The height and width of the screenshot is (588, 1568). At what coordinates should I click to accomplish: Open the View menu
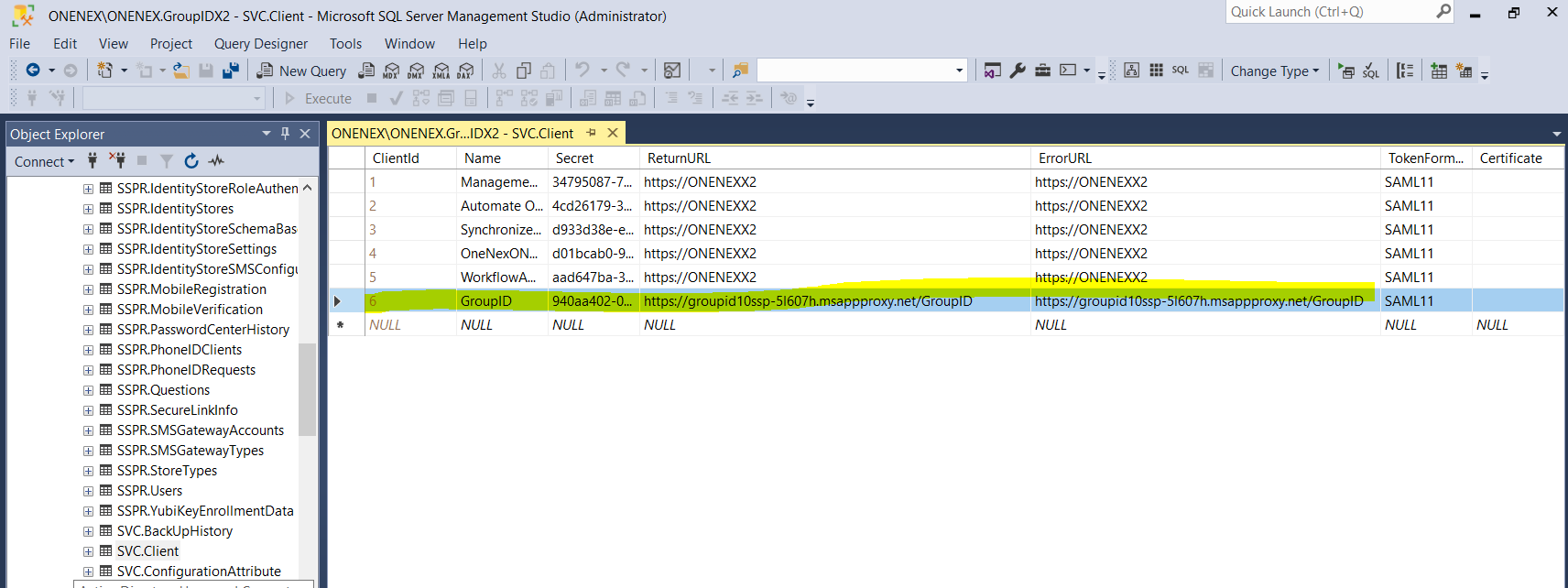tap(114, 43)
